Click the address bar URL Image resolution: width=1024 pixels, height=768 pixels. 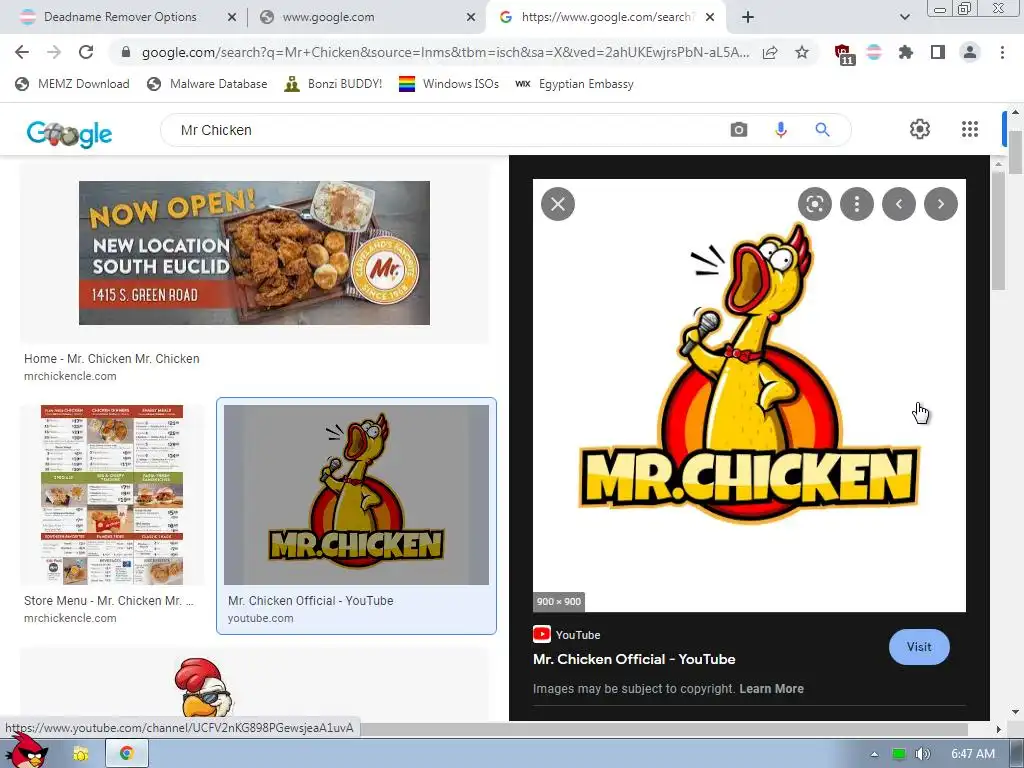(445, 52)
